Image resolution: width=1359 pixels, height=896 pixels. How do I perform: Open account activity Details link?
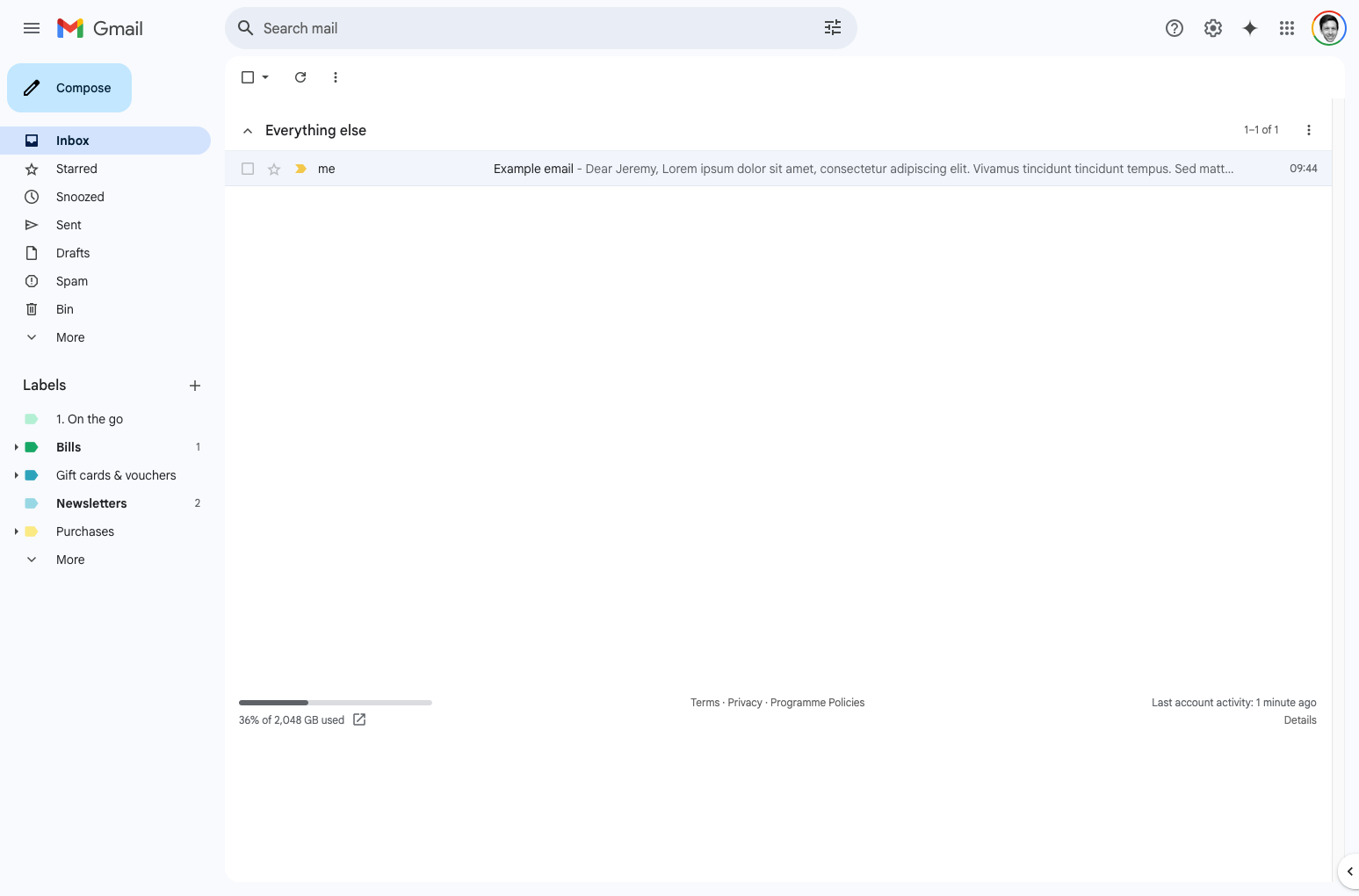click(x=1300, y=720)
